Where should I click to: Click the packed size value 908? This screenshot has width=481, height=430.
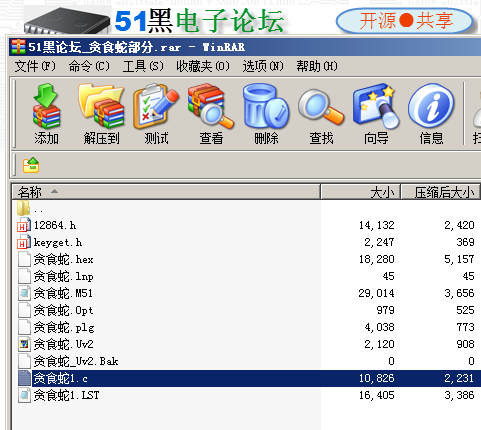(465, 344)
